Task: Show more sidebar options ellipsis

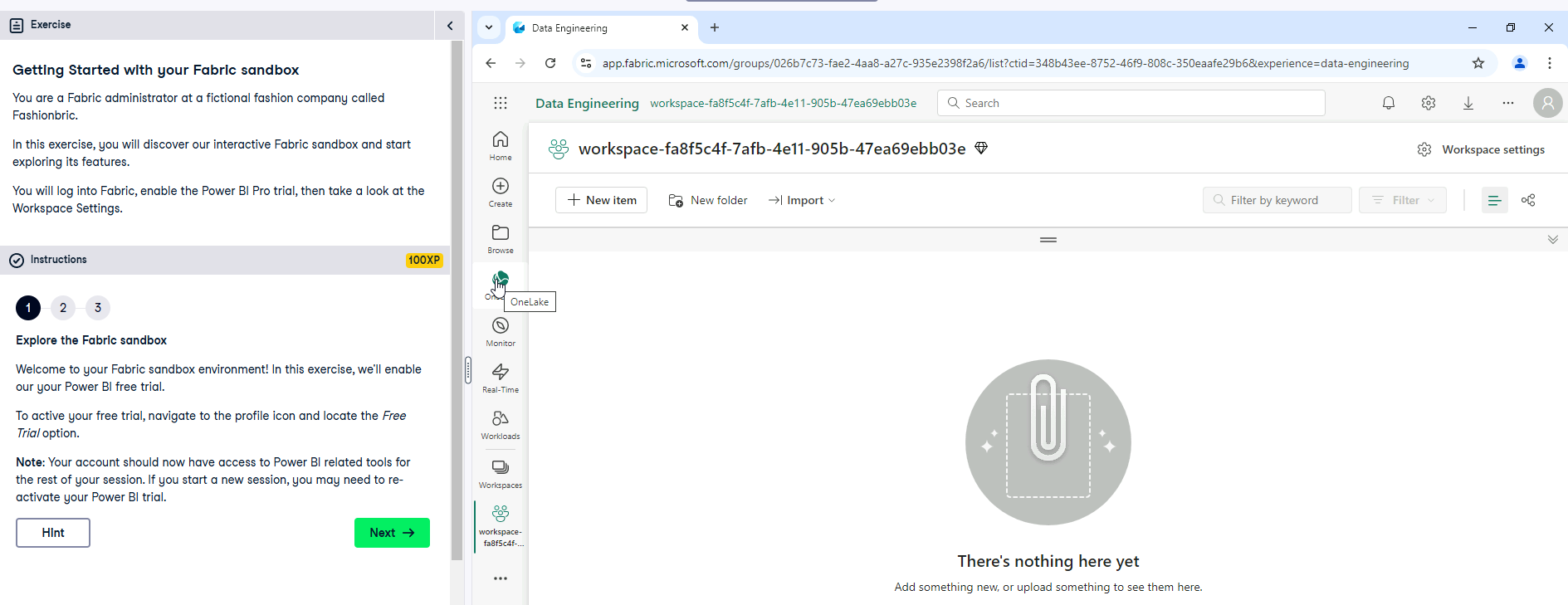Action: coord(501,578)
